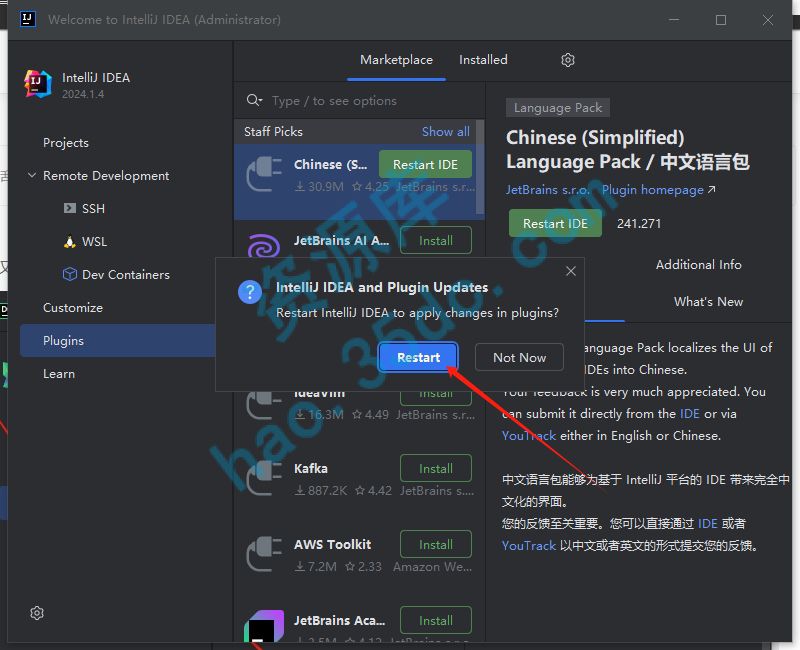
Task: Switch to the What's New tab
Action: pyautogui.click(x=708, y=302)
